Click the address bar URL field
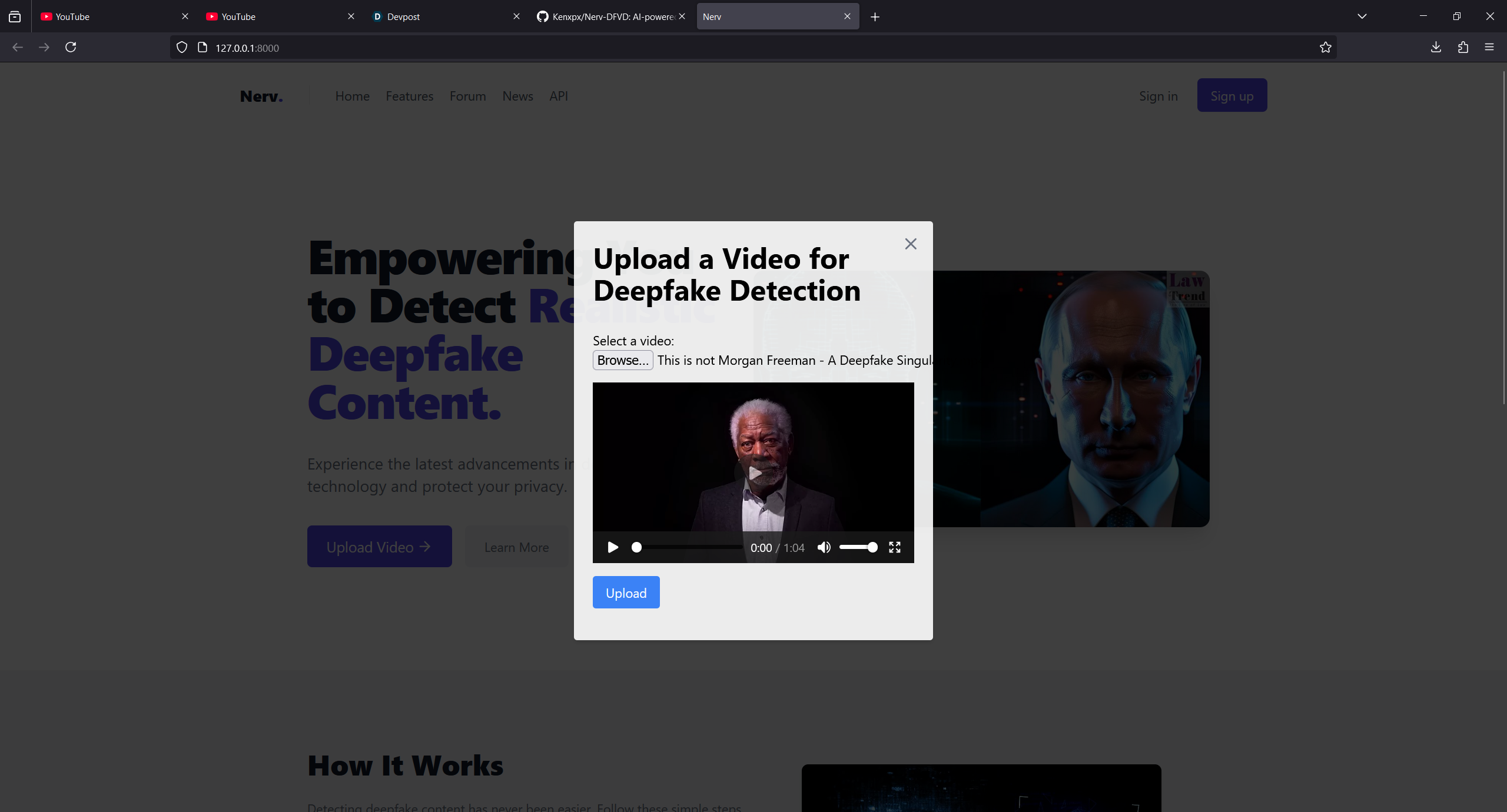The width and height of the screenshot is (1507, 812). [706, 48]
